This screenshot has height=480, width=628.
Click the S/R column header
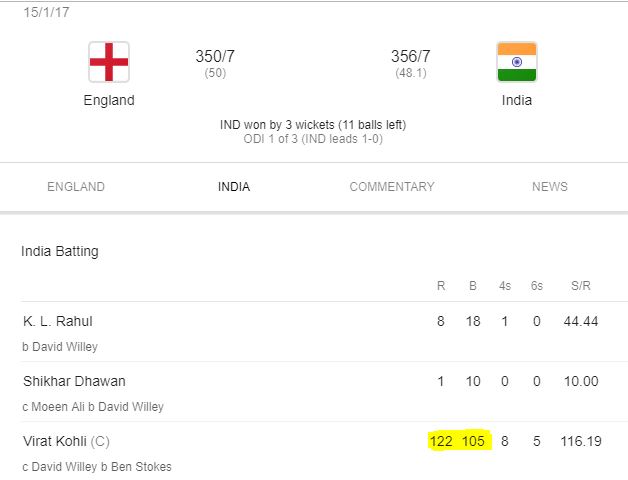[580, 286]
